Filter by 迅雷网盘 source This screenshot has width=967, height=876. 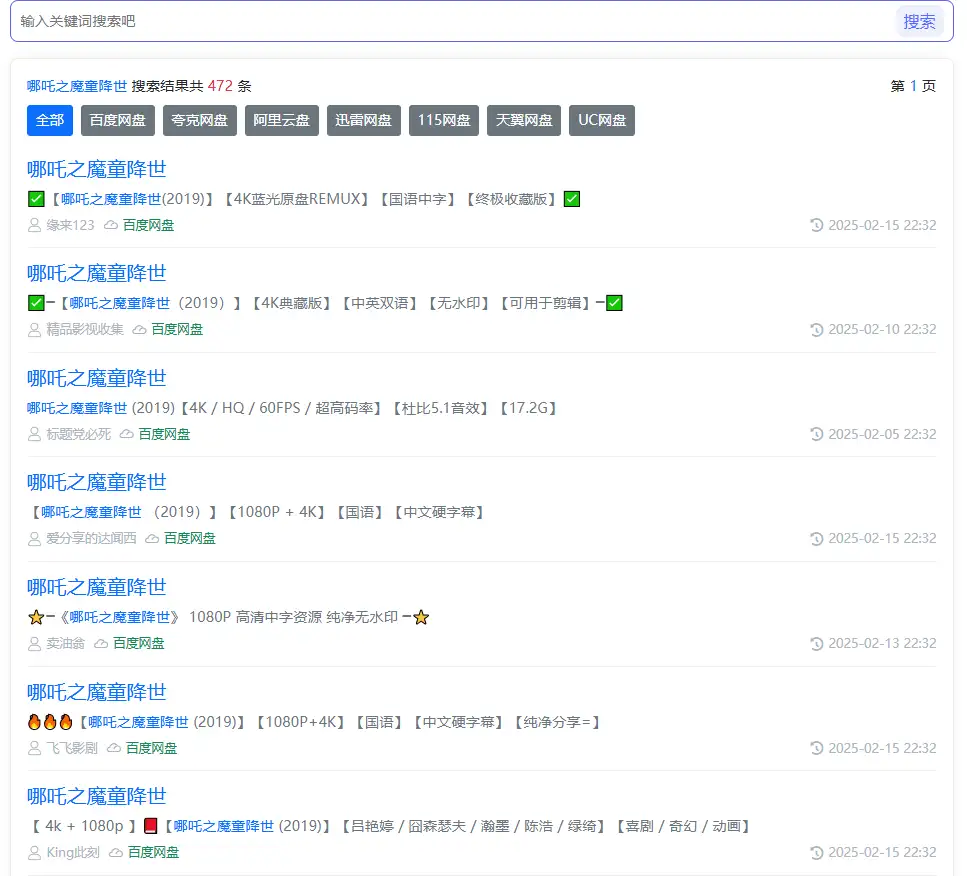coord(363,121)
